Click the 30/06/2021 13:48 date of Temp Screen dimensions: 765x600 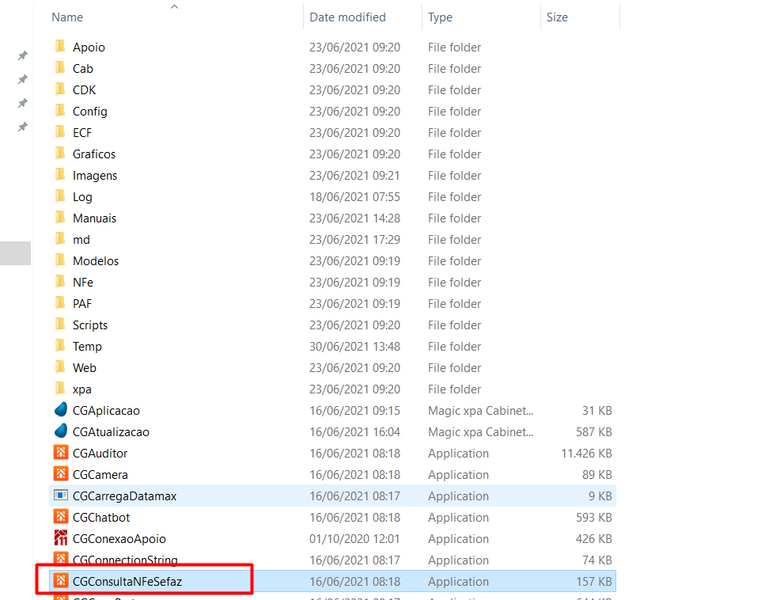pos(355,346)
